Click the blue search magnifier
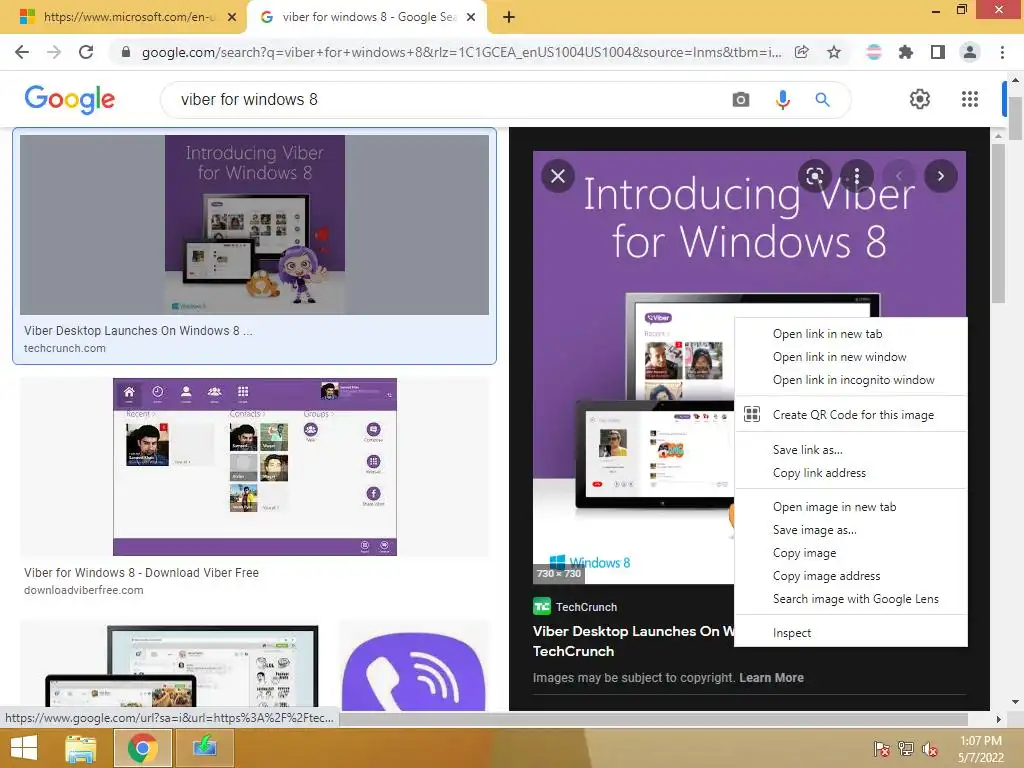The height and width of the screenshot is (768, 1024). point(823,99)
